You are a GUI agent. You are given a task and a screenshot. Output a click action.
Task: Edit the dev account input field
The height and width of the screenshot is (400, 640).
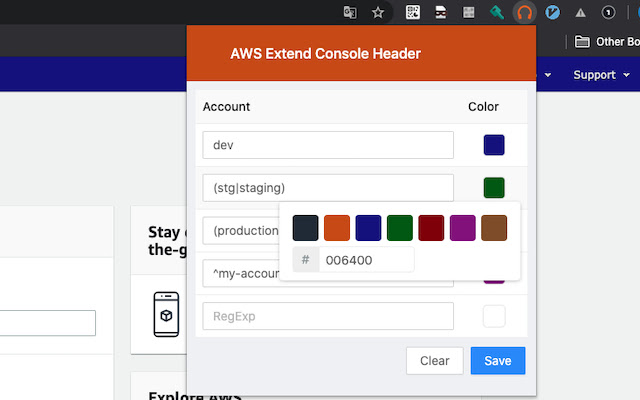pos(328,145)
